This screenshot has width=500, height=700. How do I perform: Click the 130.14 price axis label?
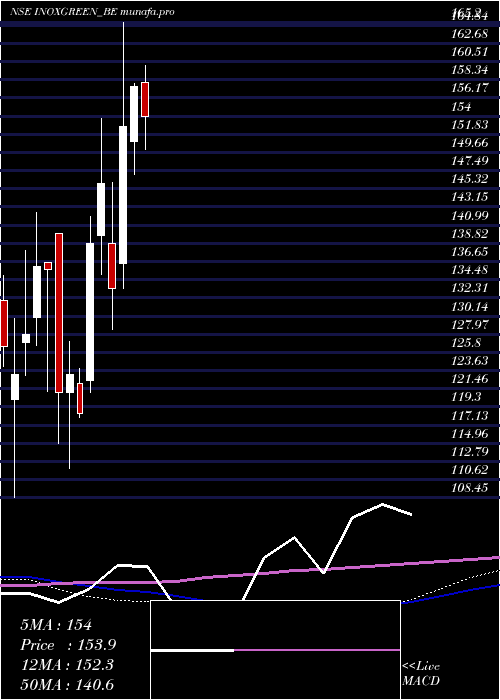coord(469,307)
